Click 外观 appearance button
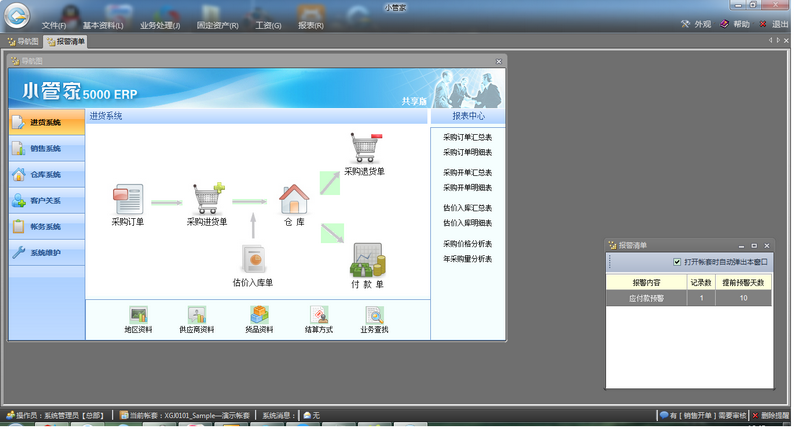Screen dimensions: 800x431 (696, 24)
